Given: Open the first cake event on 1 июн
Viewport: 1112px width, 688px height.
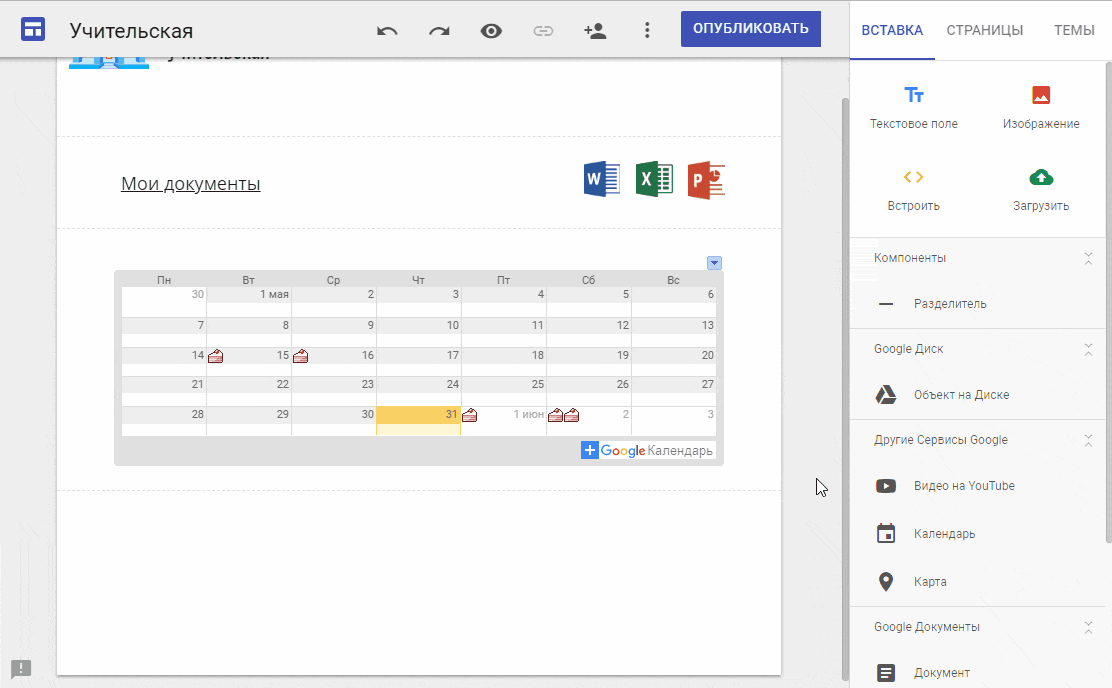Looking at the screenshot, I should tap(555, 415).
